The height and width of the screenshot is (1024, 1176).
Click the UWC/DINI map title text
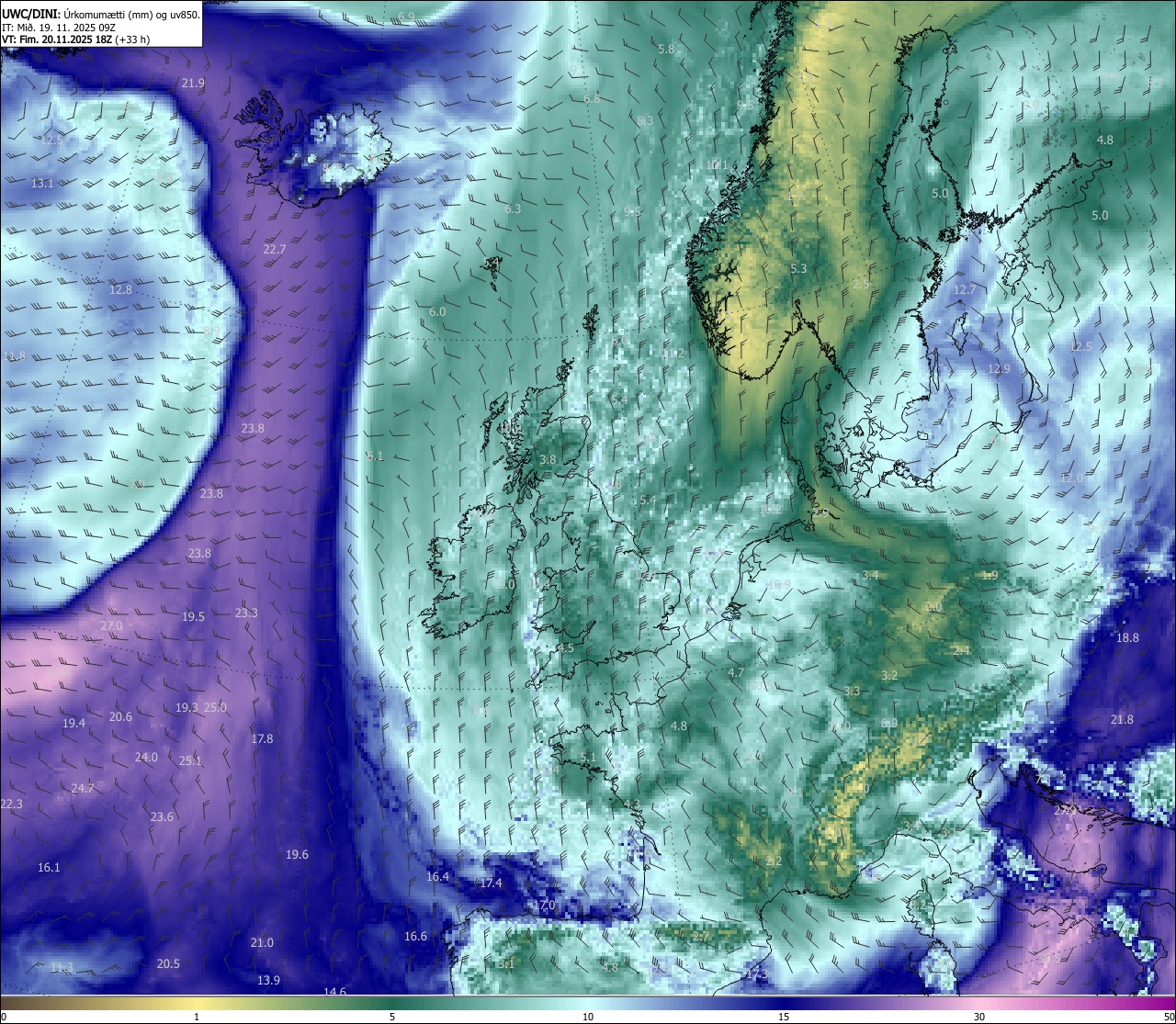point(101,14)
